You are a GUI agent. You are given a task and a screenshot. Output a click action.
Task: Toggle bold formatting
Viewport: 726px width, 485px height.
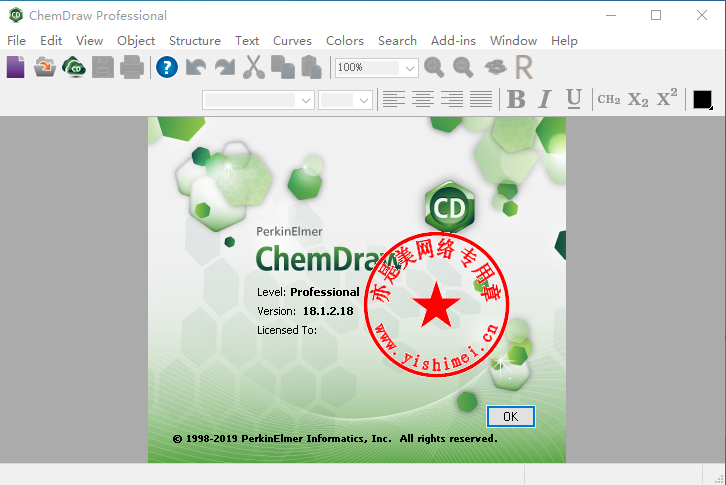(x=516, y=99)
